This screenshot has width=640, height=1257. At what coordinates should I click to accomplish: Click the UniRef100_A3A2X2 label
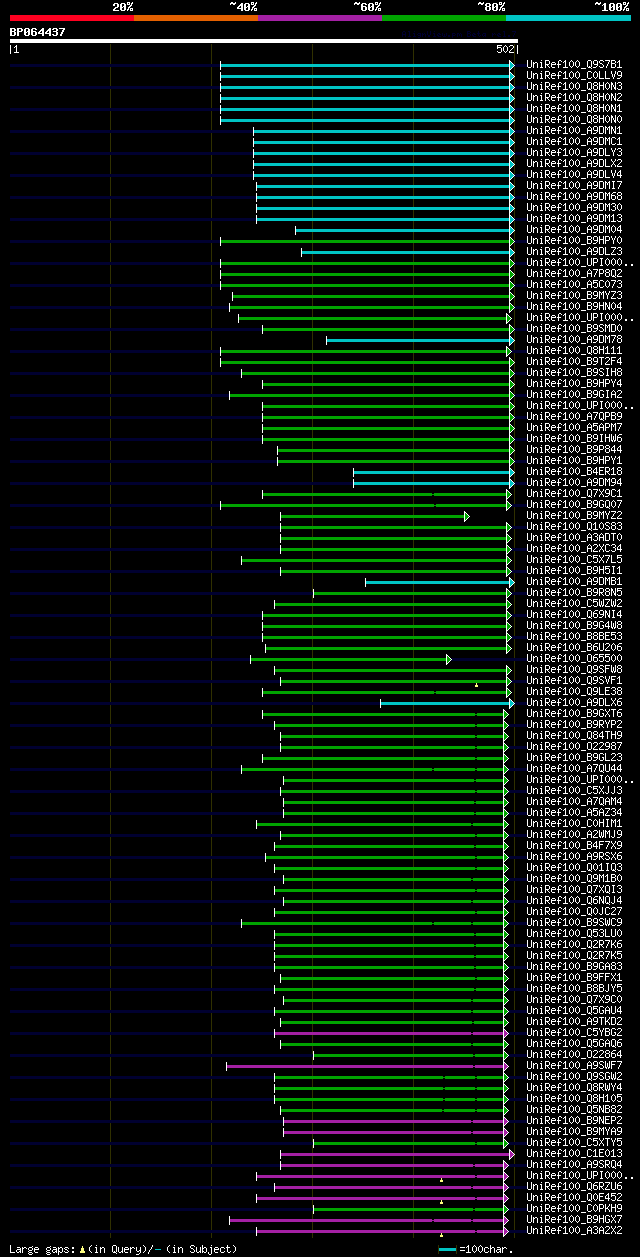574,1230
